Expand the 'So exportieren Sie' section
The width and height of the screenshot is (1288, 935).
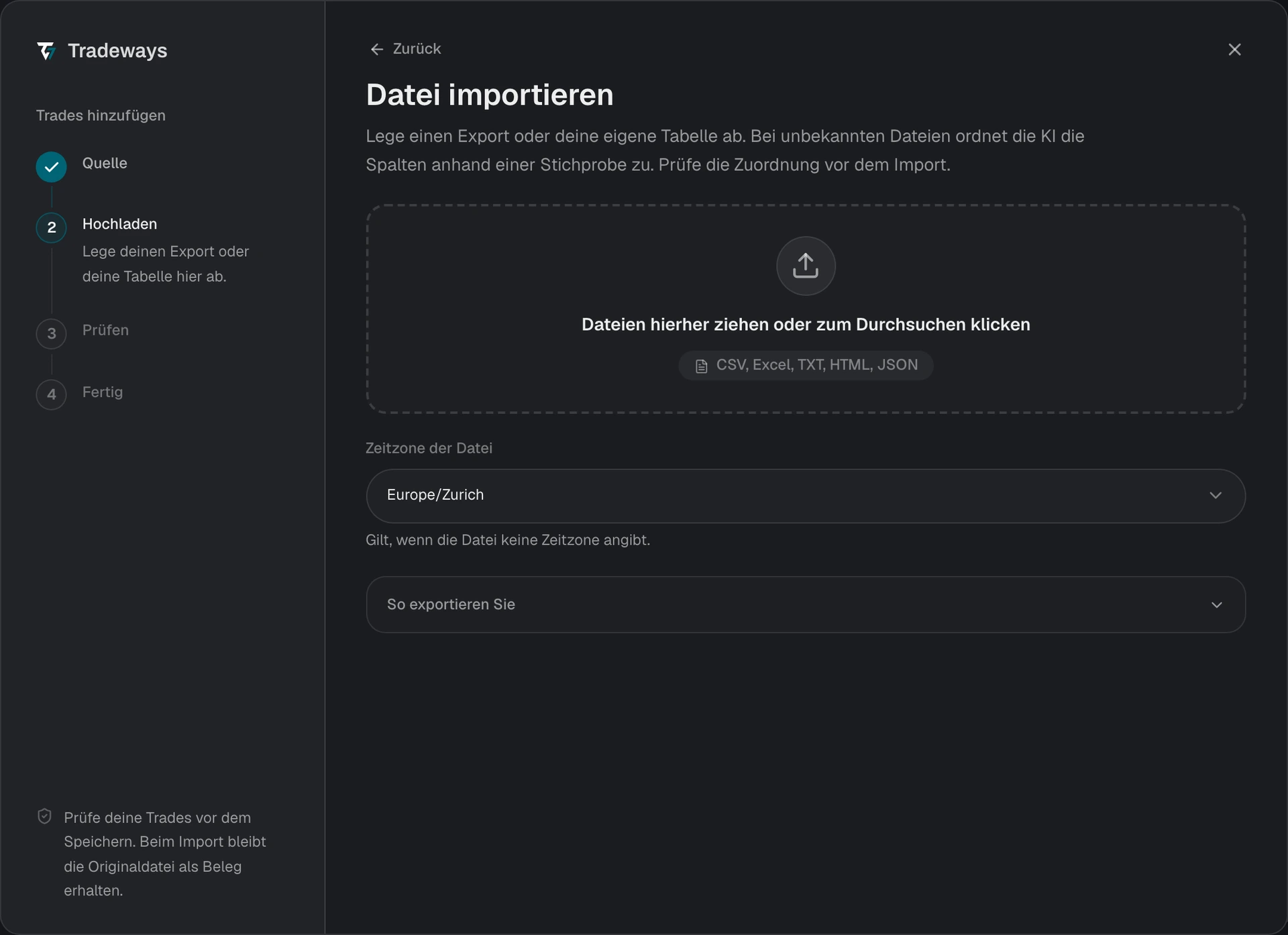[x=806, y=604]
